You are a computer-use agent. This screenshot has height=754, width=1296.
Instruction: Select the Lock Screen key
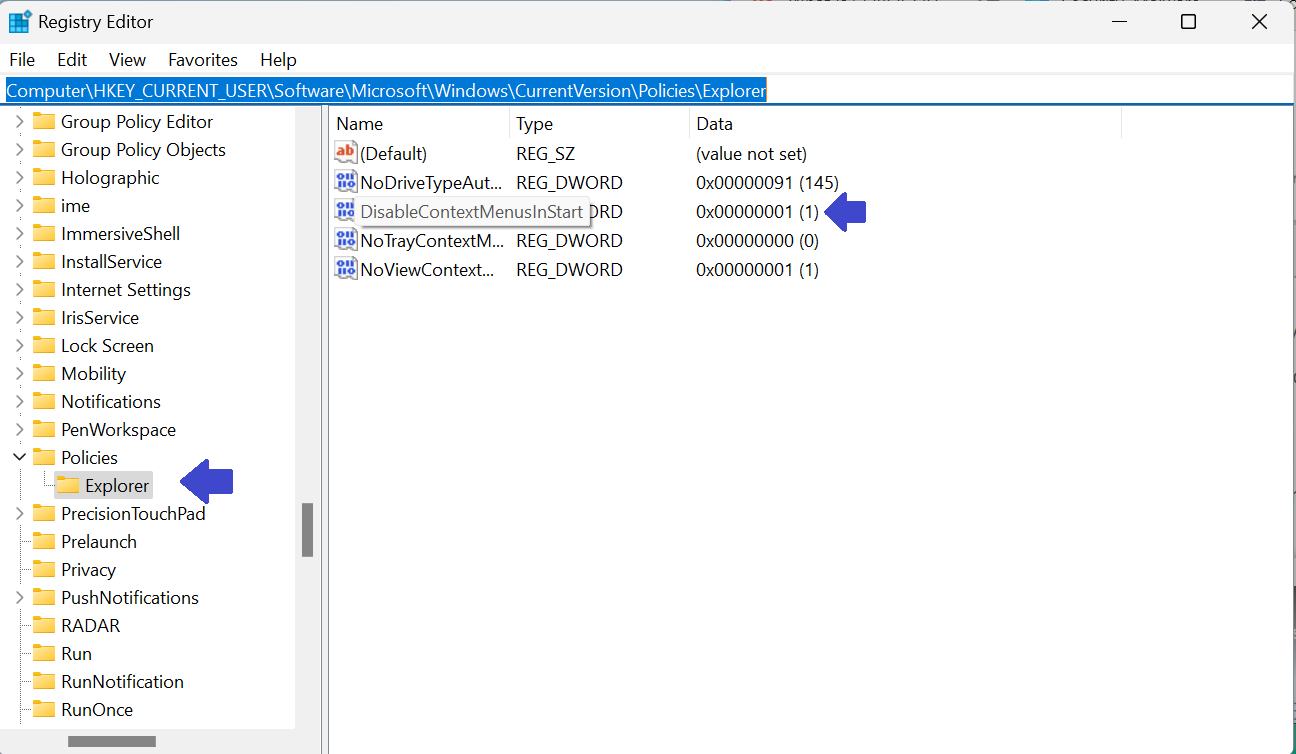[107, 346]
